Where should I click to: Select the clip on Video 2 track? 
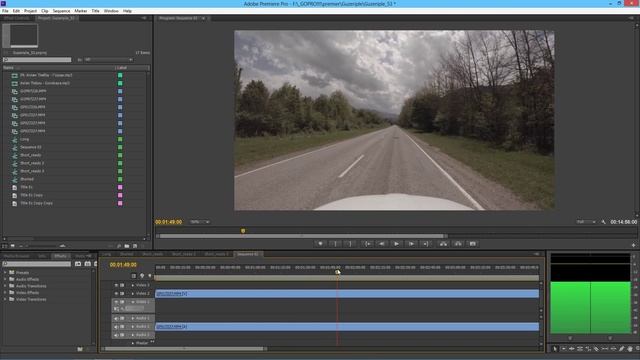347,293
